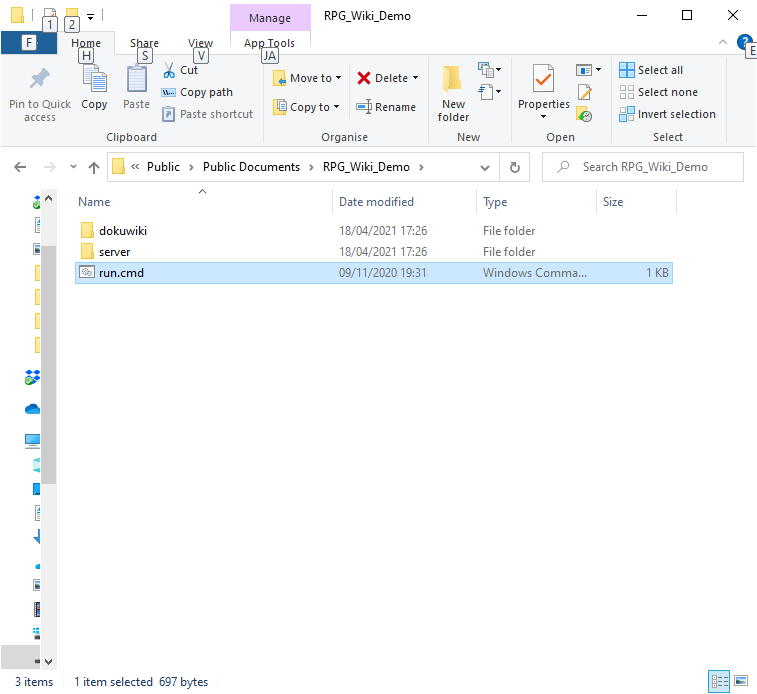Screen dimensions: 757x694
Task: Click Copy path in the ribbon
Action: [197, 92]
